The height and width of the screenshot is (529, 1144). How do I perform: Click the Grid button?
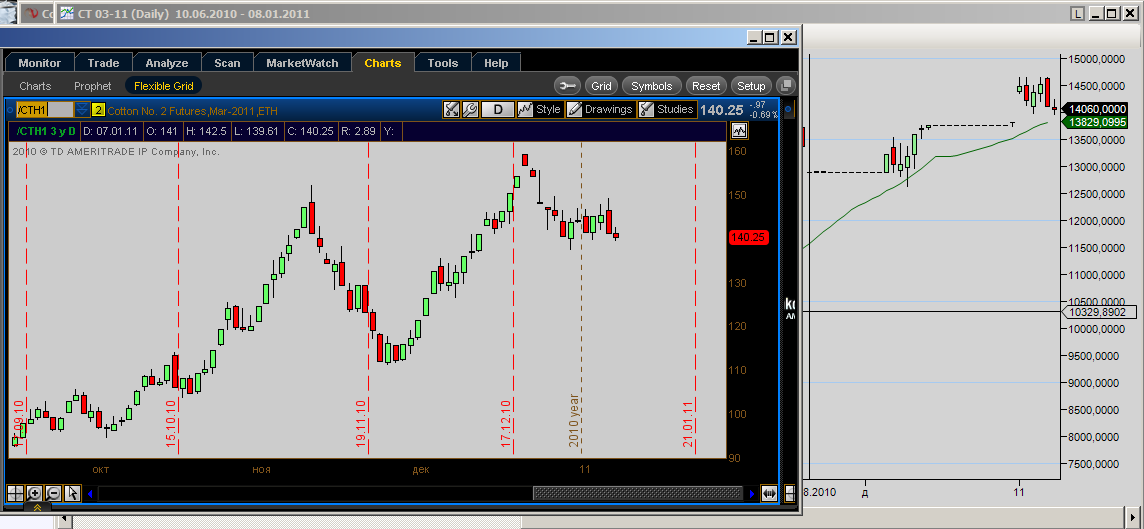pos(601,86)
